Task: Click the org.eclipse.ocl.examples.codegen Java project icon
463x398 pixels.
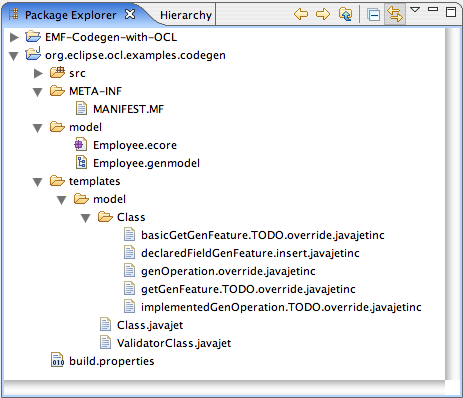Action: coord(33,54)
